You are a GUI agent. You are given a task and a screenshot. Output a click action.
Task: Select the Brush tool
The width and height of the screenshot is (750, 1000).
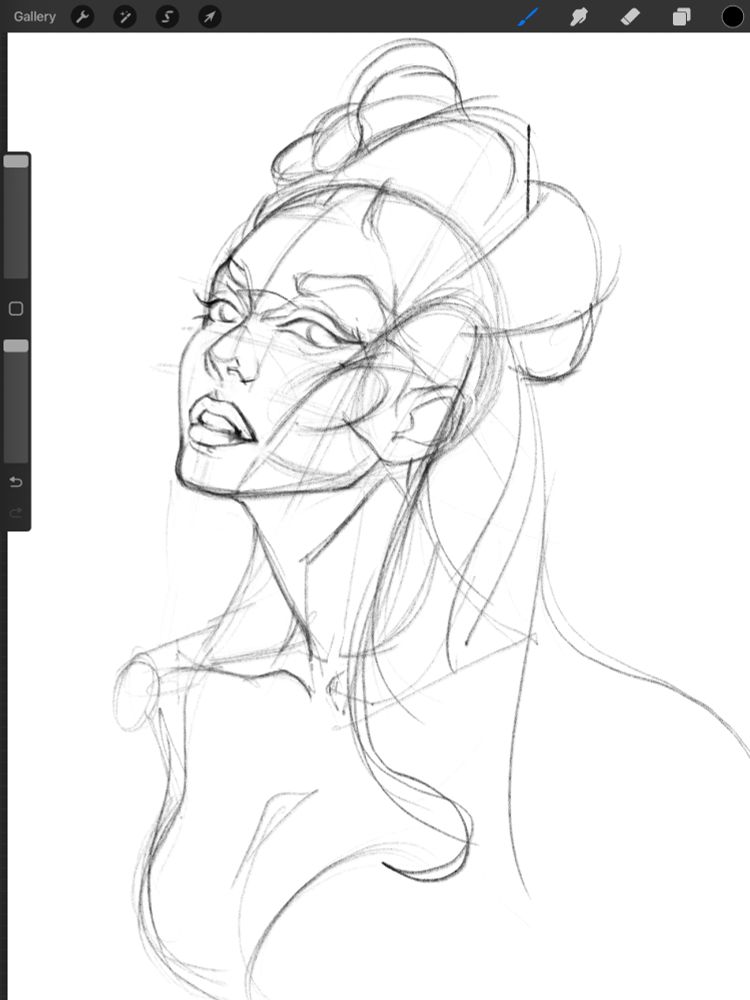[x=528, y=17]
